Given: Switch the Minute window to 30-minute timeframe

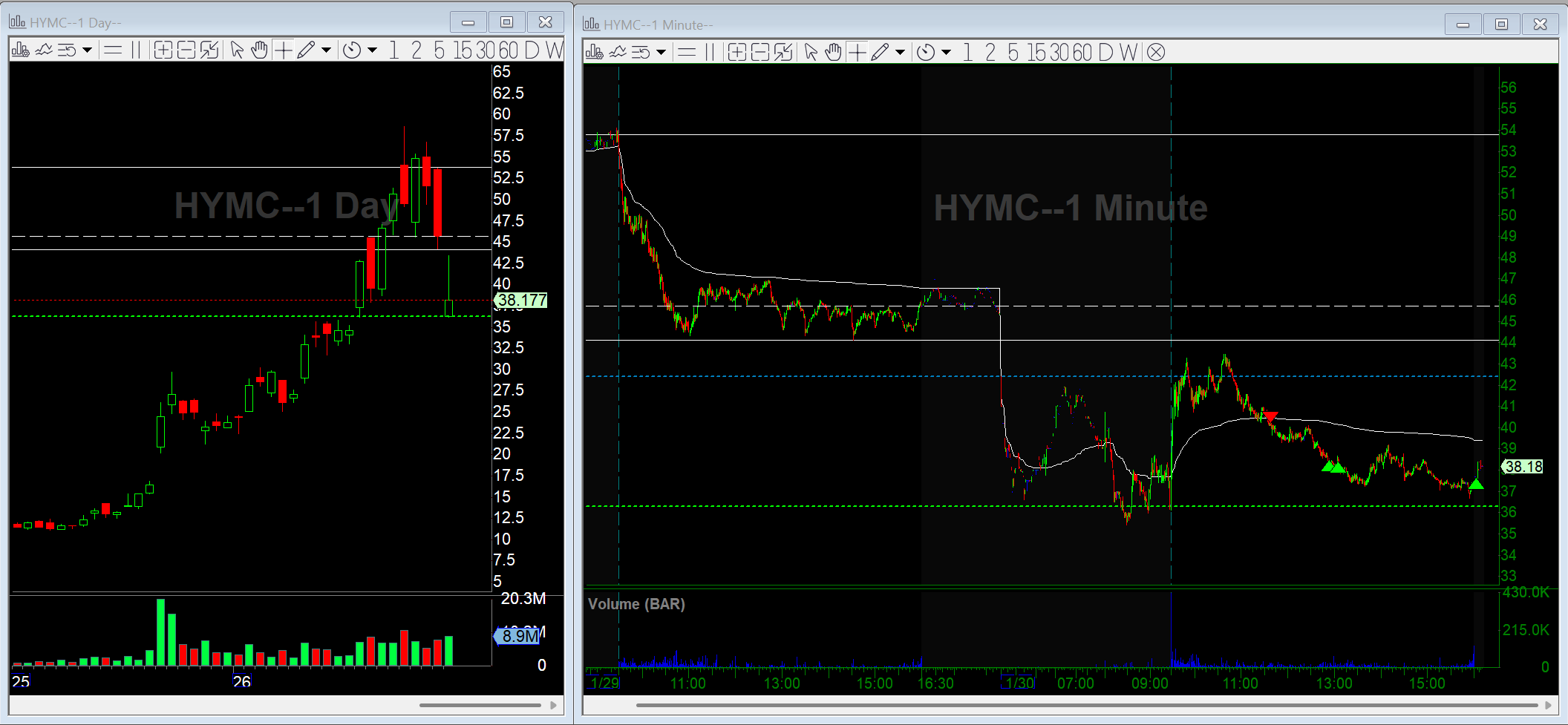Looking at the screenshot, I should pyautogui.click(x=1059, y=52).
